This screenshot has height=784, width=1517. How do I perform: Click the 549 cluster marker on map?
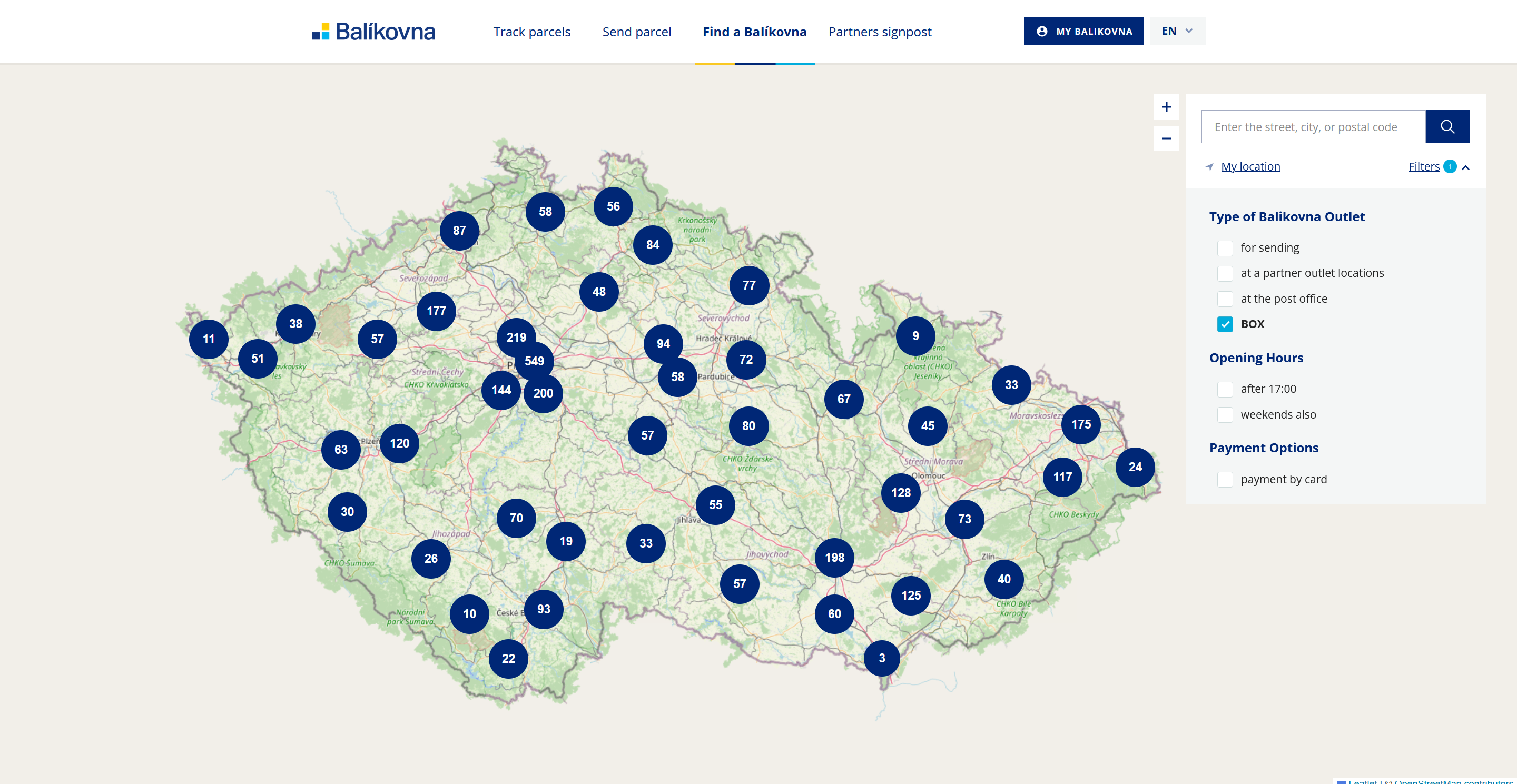pyautogui.click(x=534, y=361)
